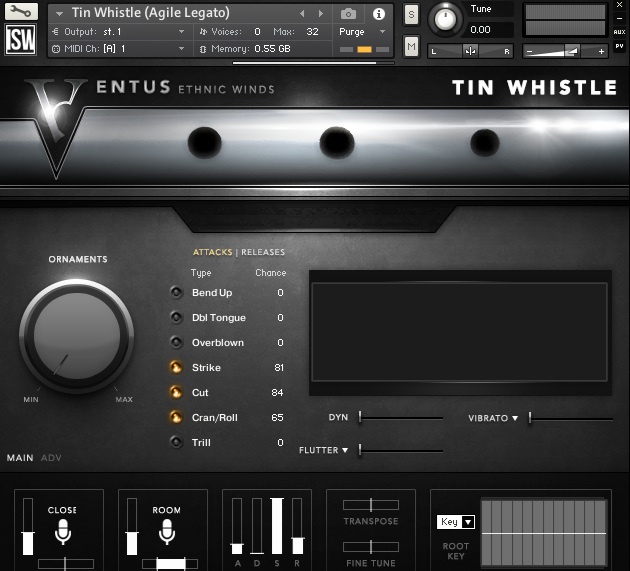Viewport: 630px width, 571px height.
Task: Click the pan center marker icon
Action: tap(470, 51)
